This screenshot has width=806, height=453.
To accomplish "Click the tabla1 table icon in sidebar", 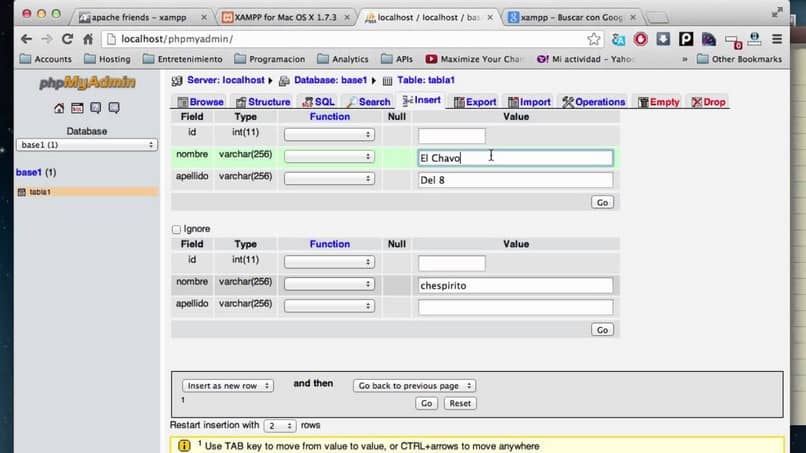I will click(22, 192).
